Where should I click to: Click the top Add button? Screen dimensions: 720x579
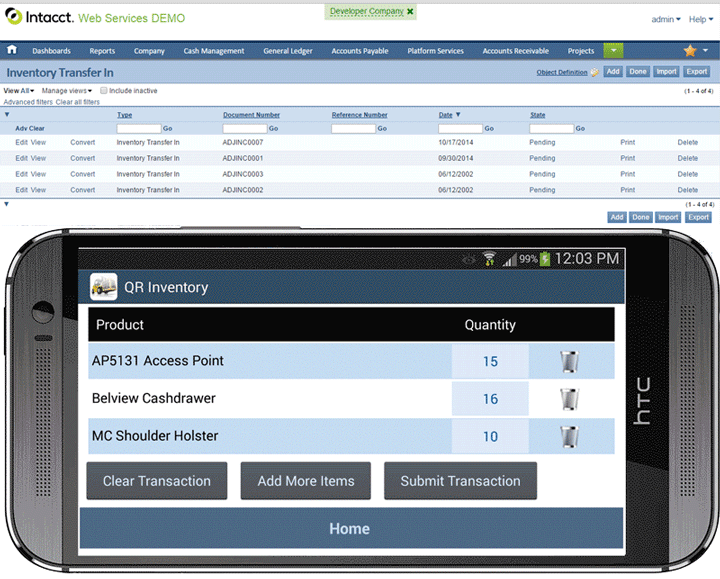coord(613,72)
